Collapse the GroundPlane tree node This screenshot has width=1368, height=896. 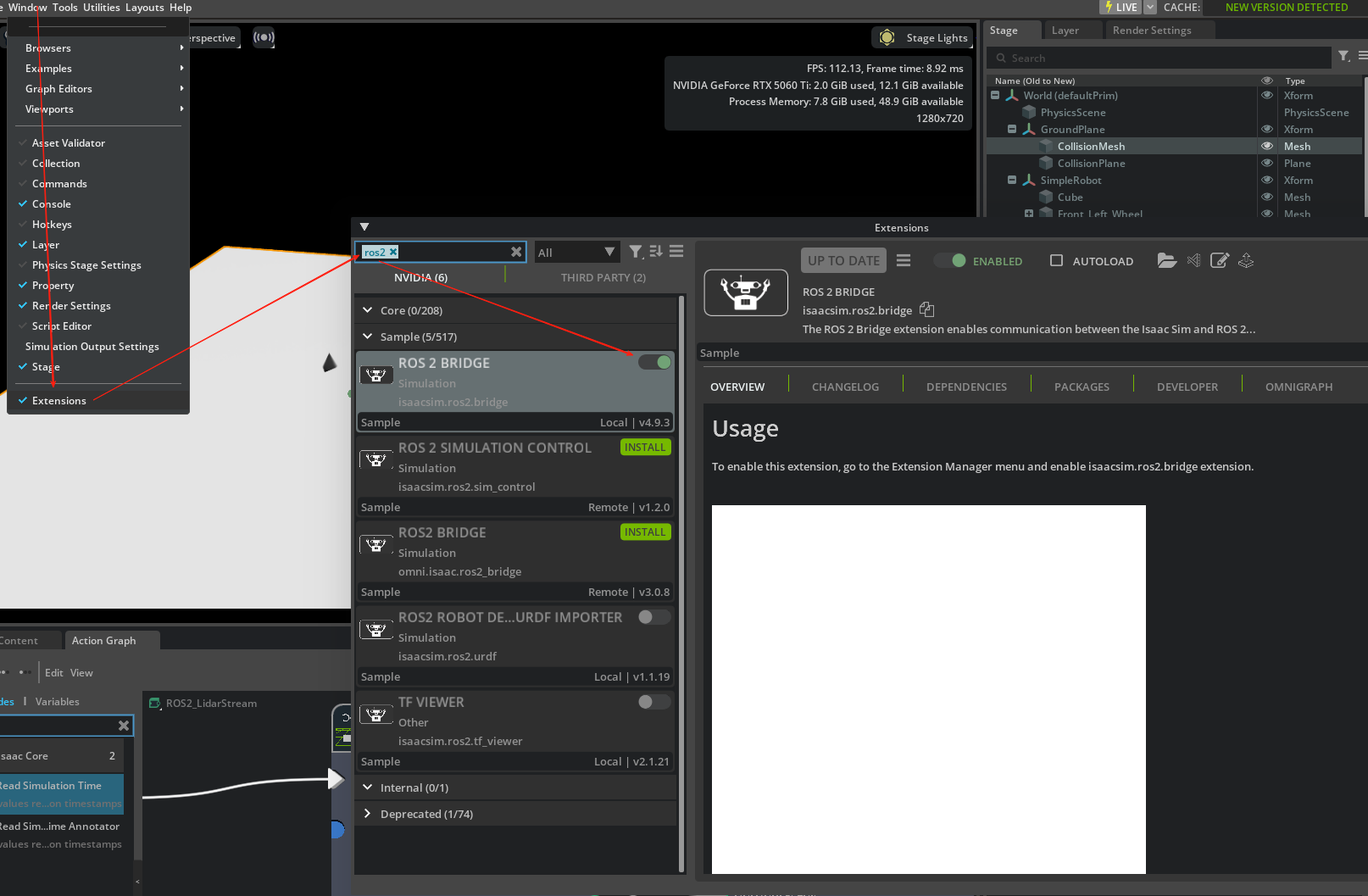(1012, 130)
